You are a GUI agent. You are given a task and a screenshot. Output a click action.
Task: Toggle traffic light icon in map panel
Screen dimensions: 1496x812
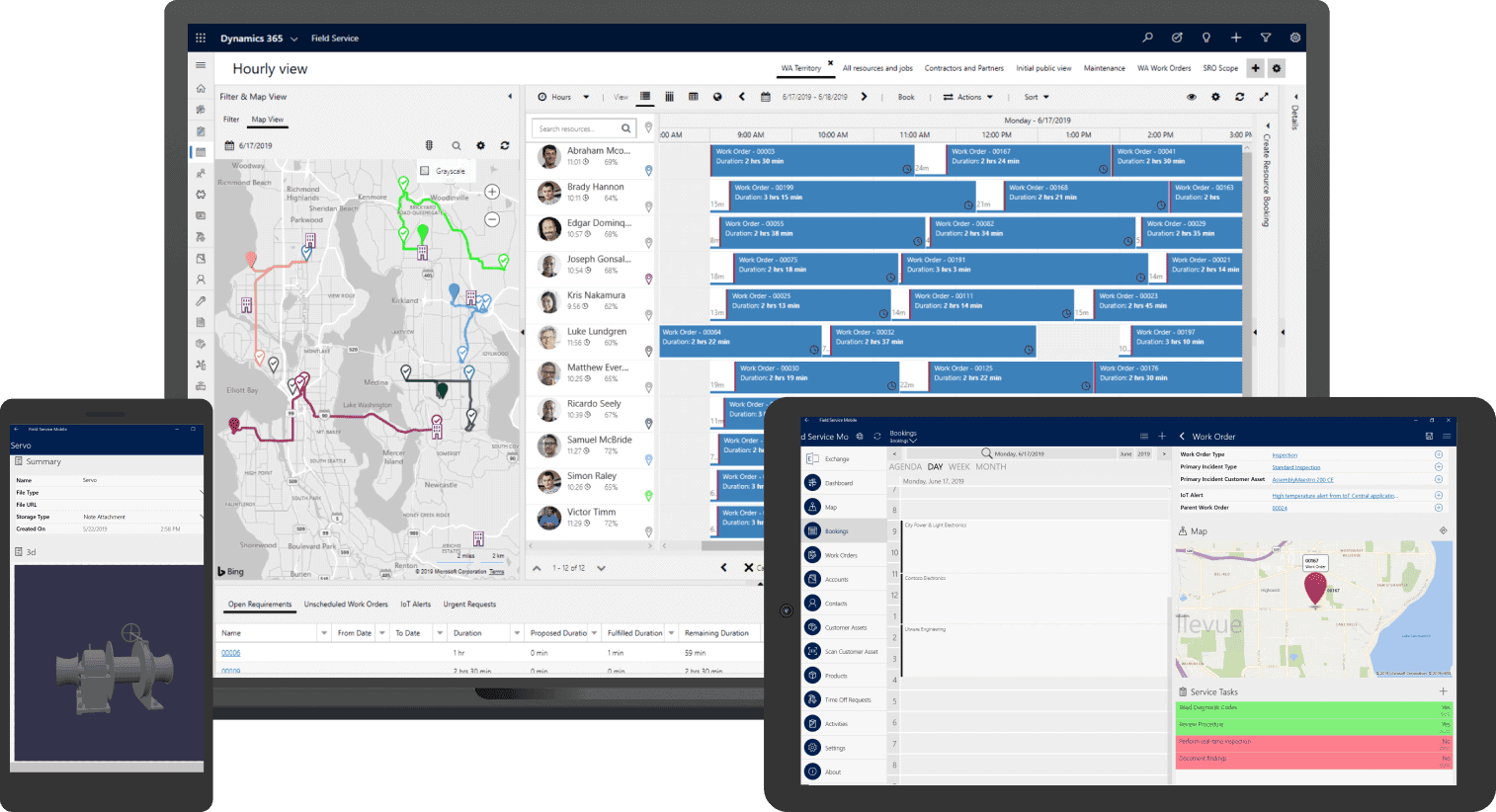pyautogui.click(x=429, y=145)
